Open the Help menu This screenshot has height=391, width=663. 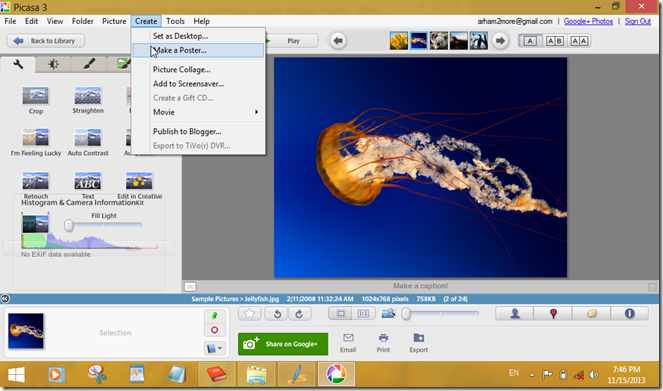[202, 21]
